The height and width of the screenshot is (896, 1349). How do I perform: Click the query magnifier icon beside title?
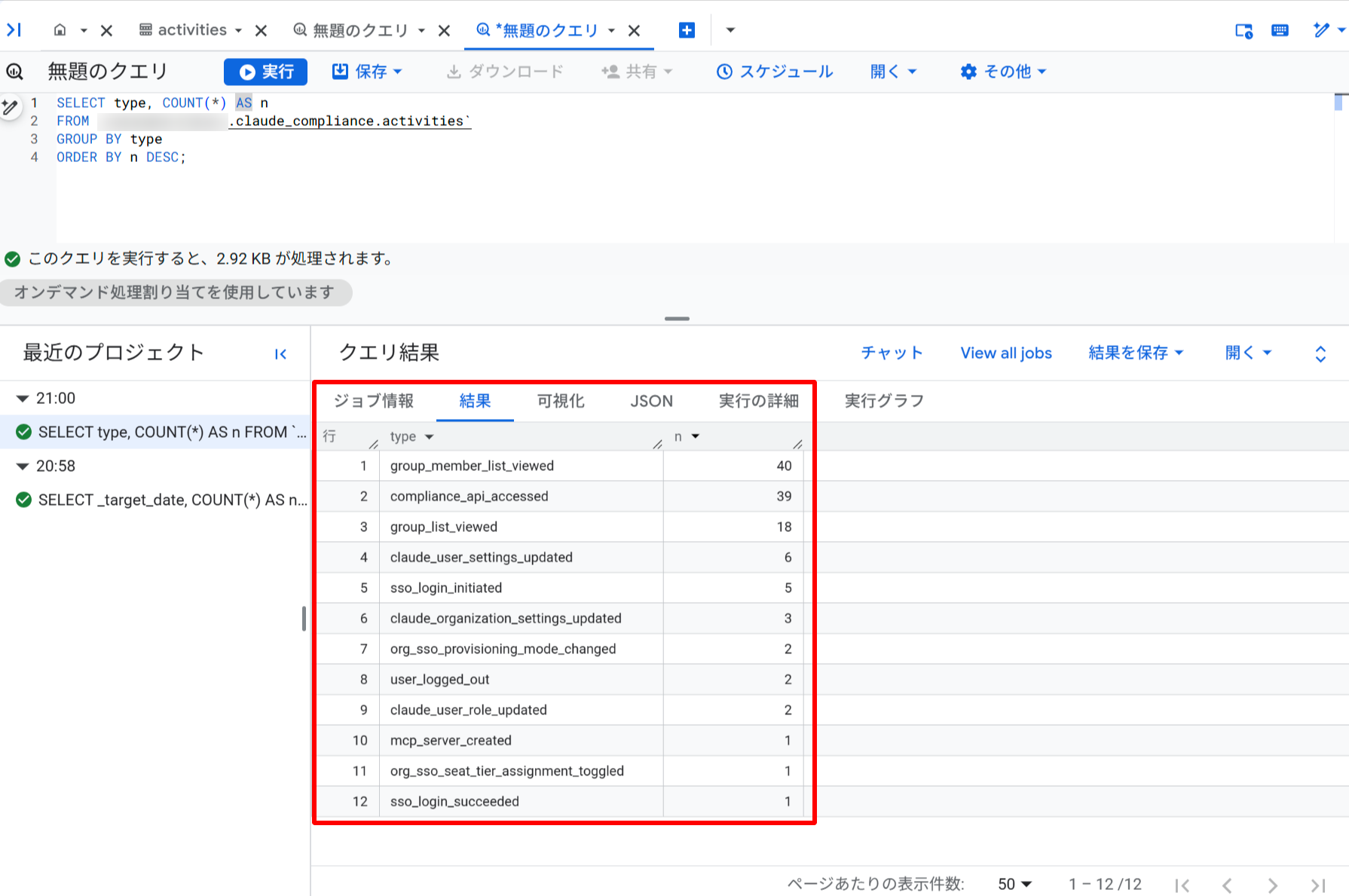tap(15, 72)
